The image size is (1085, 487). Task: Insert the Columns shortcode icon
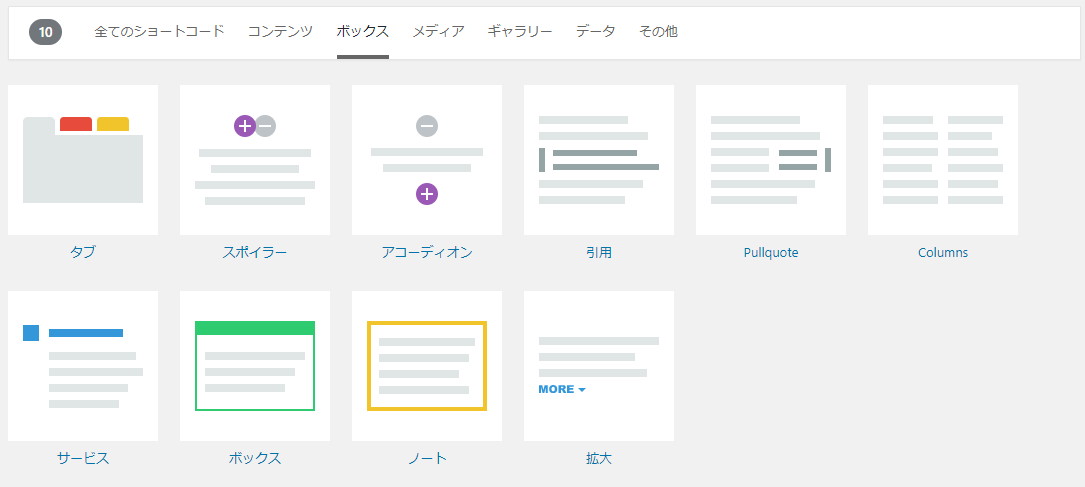coord(943,160)
